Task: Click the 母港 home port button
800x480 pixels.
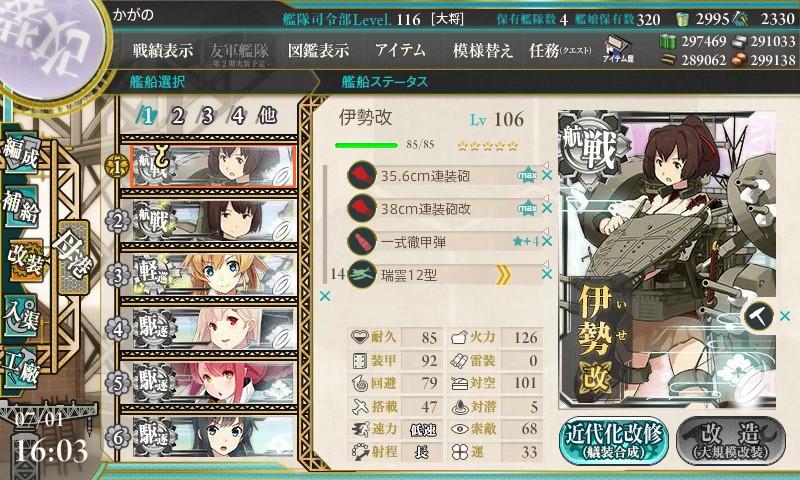Action: click(73, 257)
